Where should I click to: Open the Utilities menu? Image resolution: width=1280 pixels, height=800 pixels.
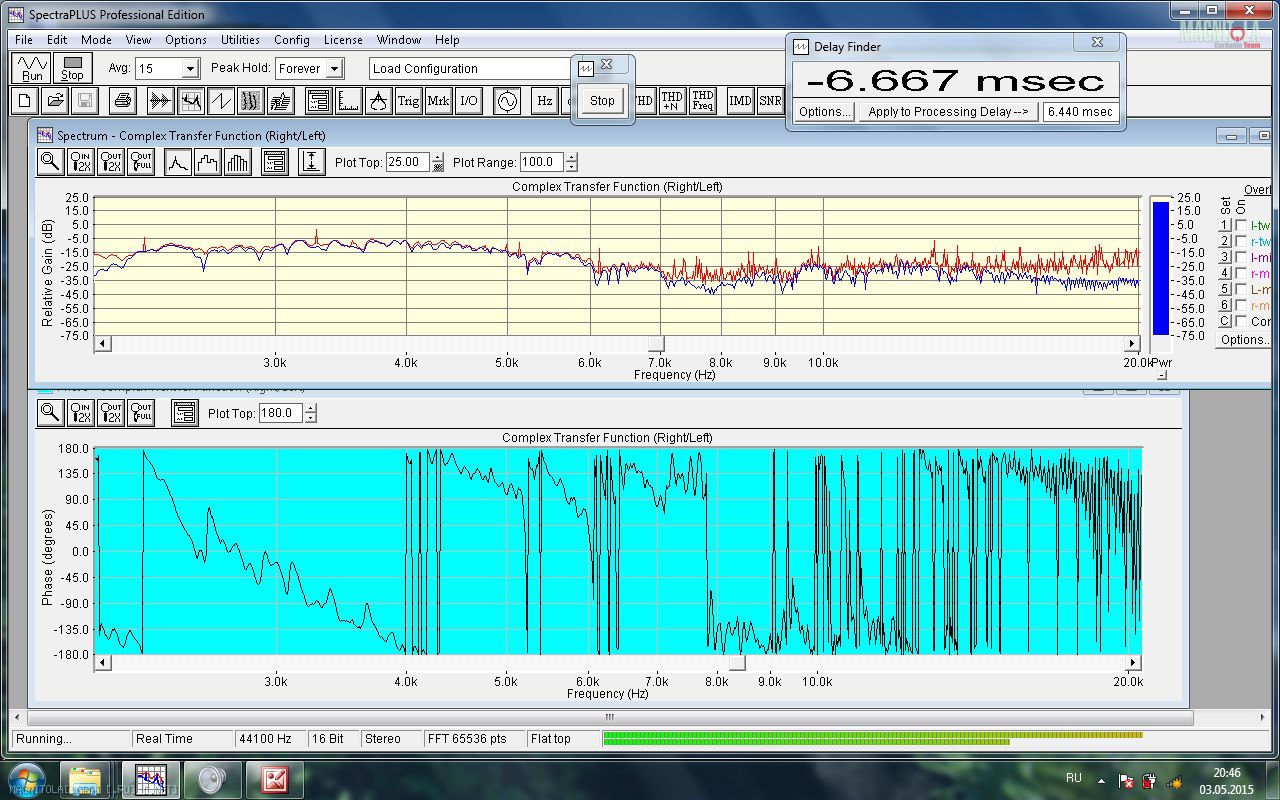[240, 40]
